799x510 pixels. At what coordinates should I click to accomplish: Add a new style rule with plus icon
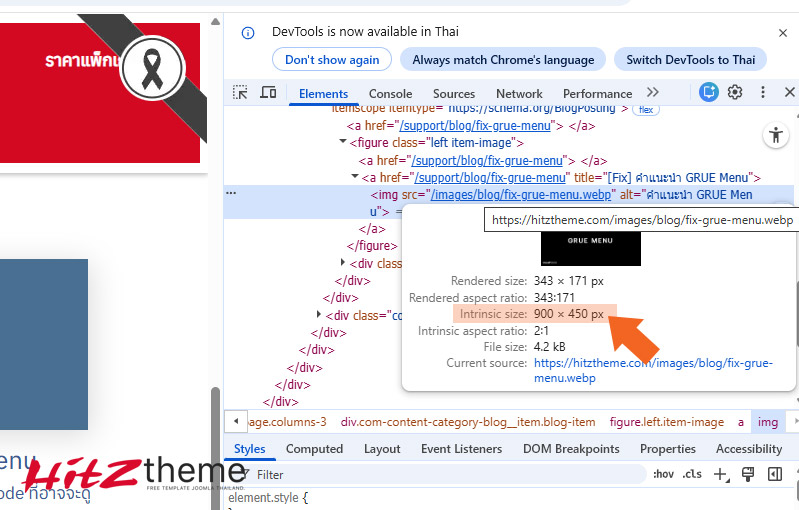(x=720, y=475)
